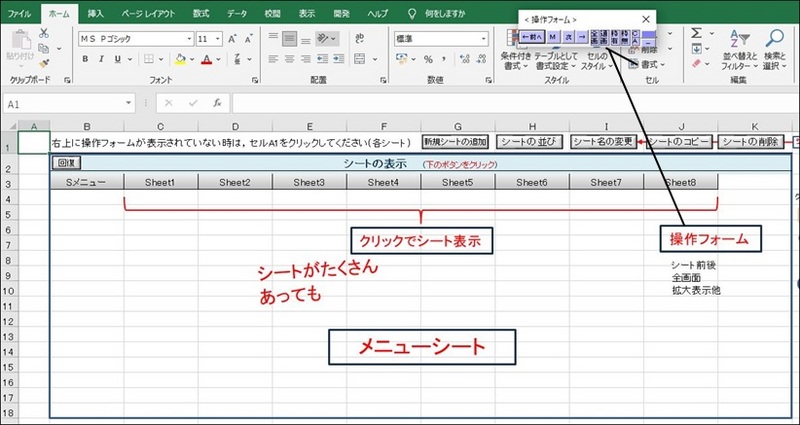The height and width of the screenshot is (425, 800).
Task: Click the red font color swatch
Action: click(206, 60)
